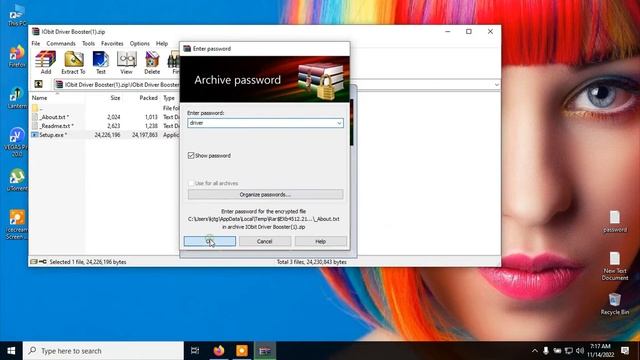
Task: Run the Test archive tool
Action: tap(100, 62)
